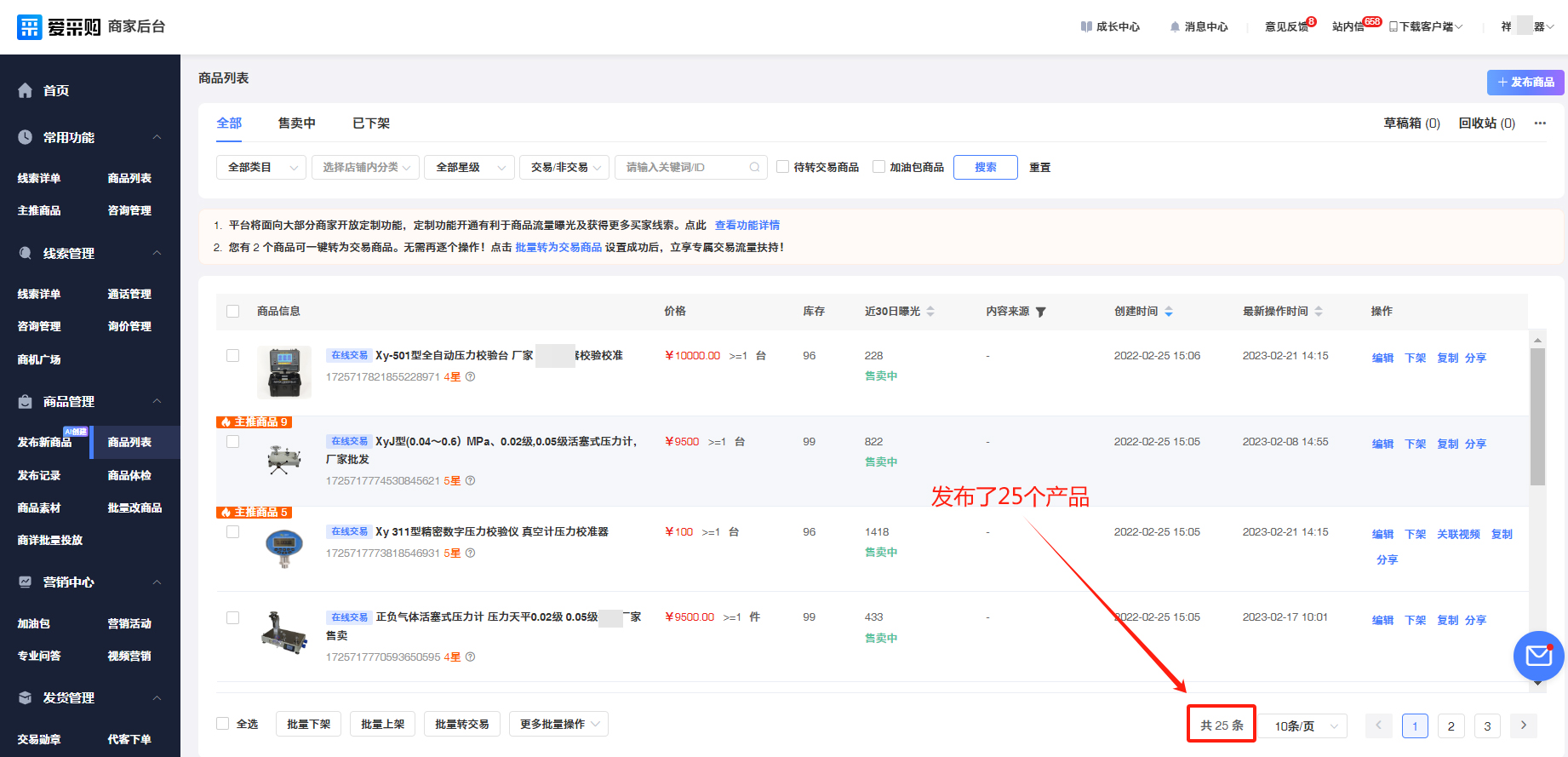The image size is (1568, 757).
Task: Enable the 待转交易商品 checkbox
Action: tap(783, 167)
